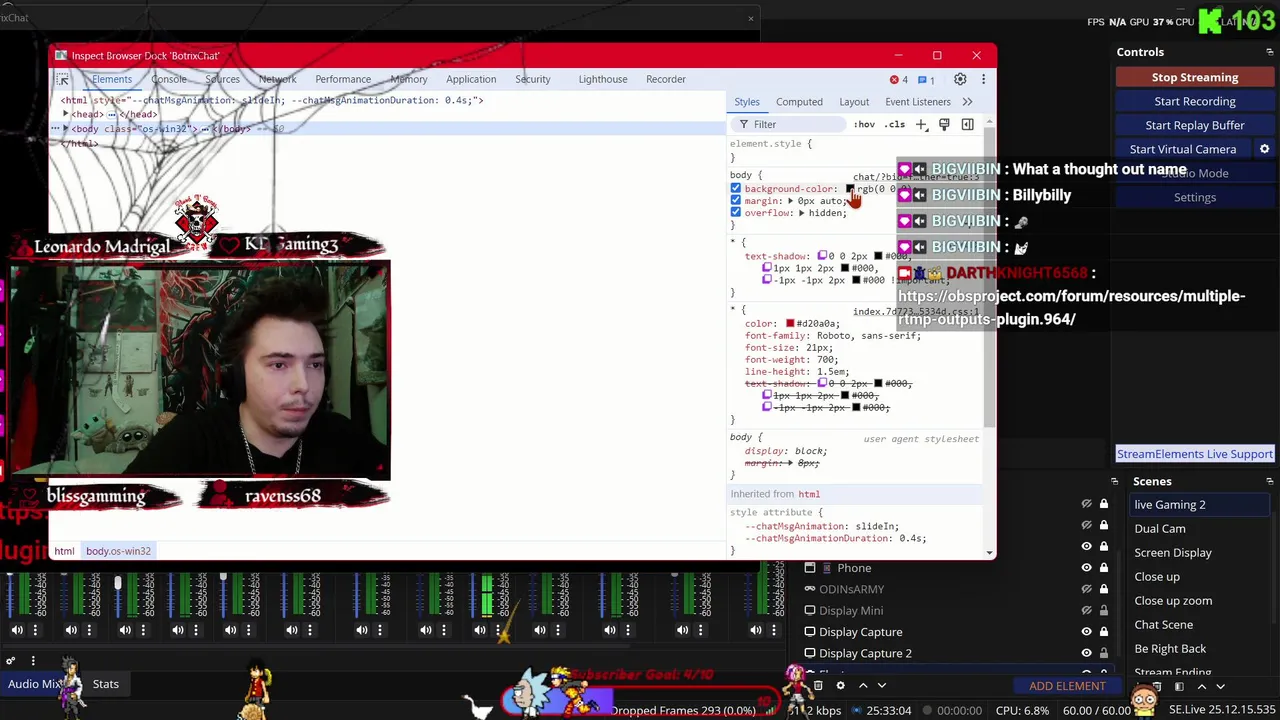
Task: Open settings gear beside Start Virtual Camera
Action: (1264, 149)
